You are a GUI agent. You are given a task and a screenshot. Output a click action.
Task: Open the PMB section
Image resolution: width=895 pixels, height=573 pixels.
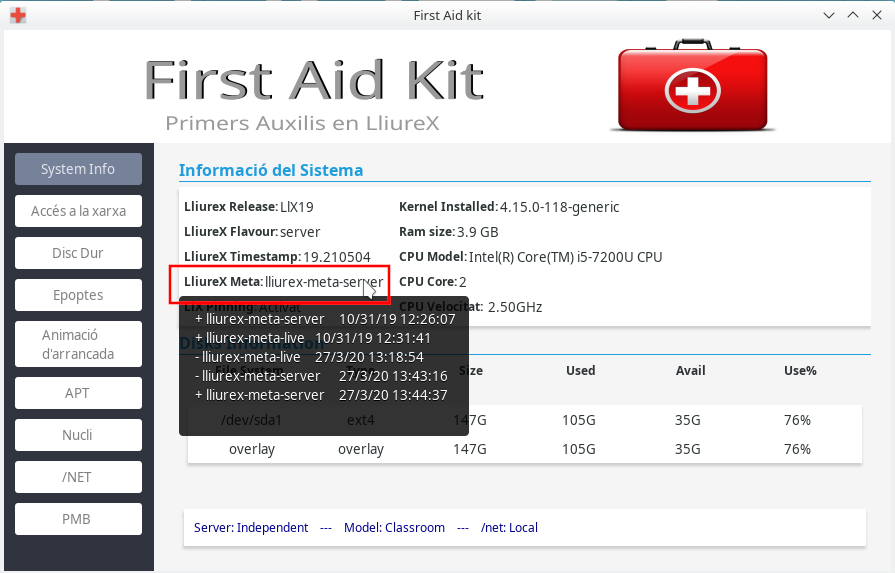(78, 519)
